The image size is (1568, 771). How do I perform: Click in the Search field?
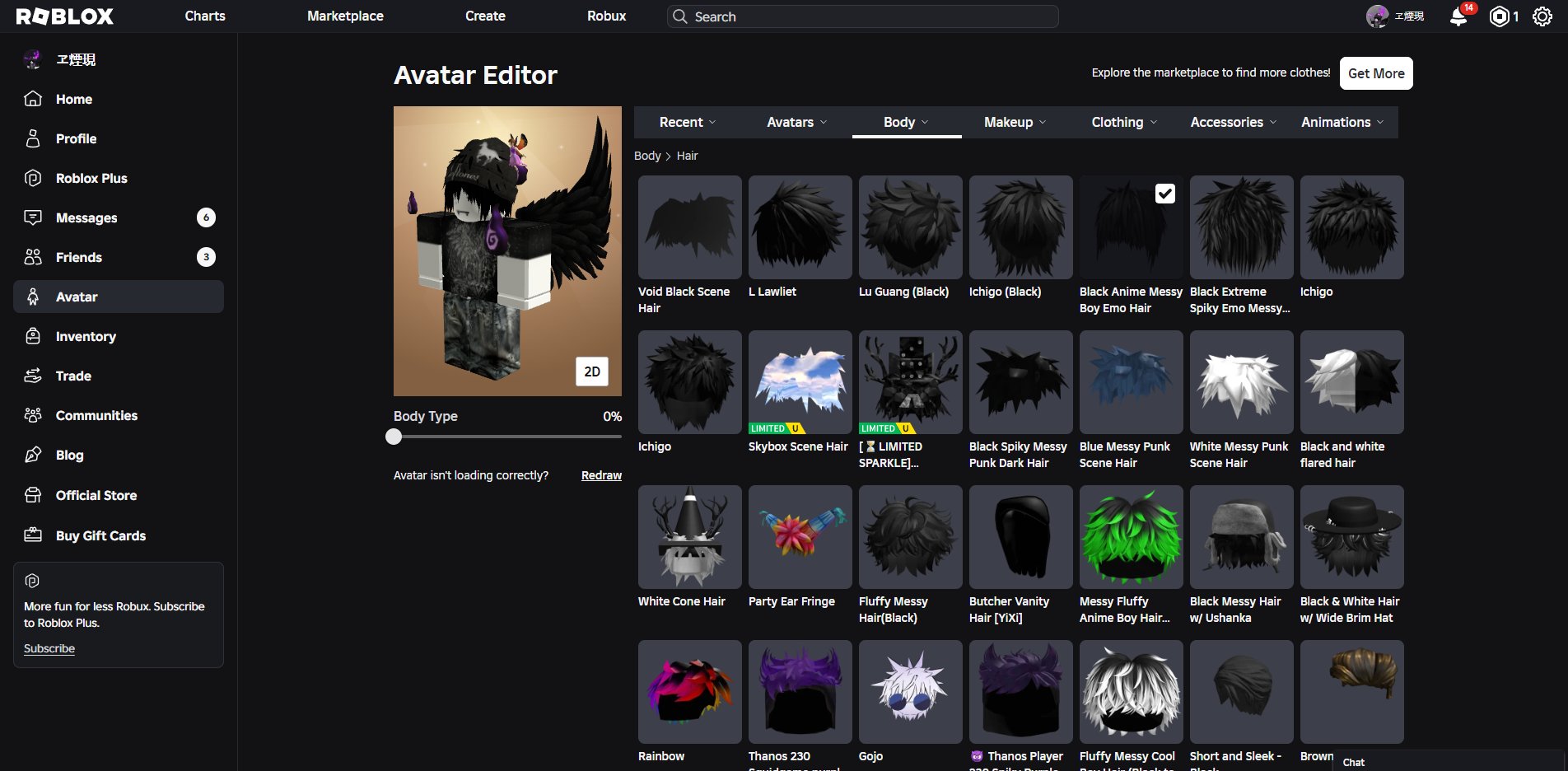pos(863,16)
